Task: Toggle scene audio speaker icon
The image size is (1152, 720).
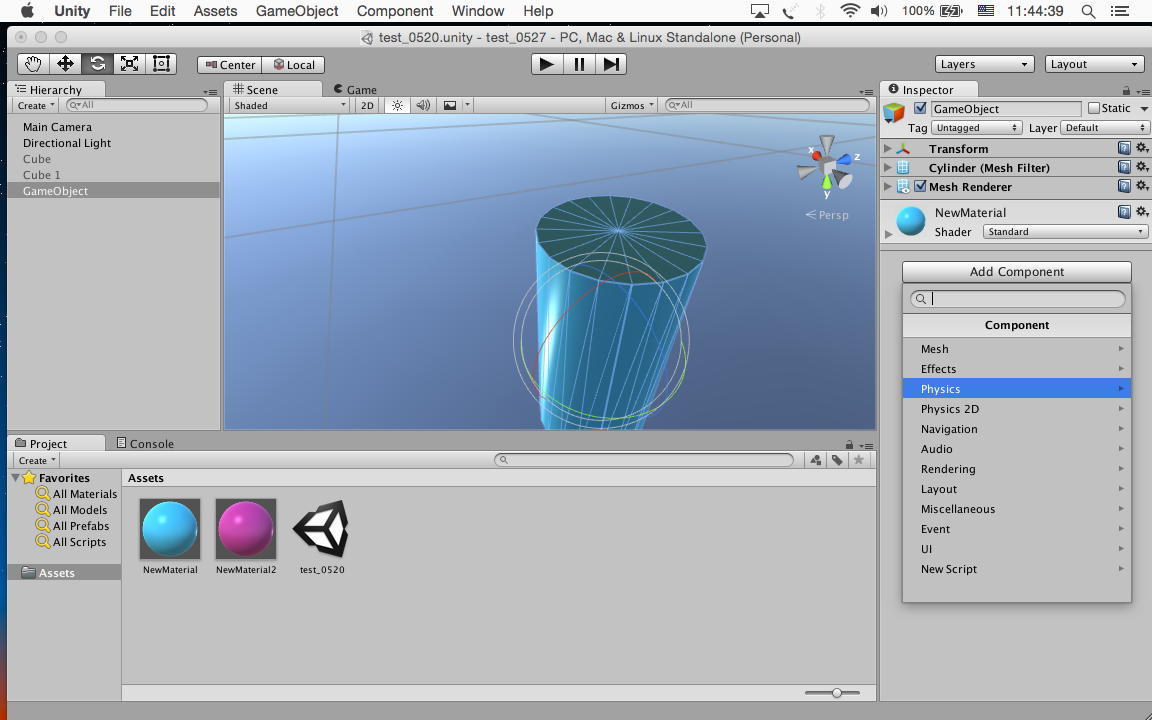Action: 423,105
